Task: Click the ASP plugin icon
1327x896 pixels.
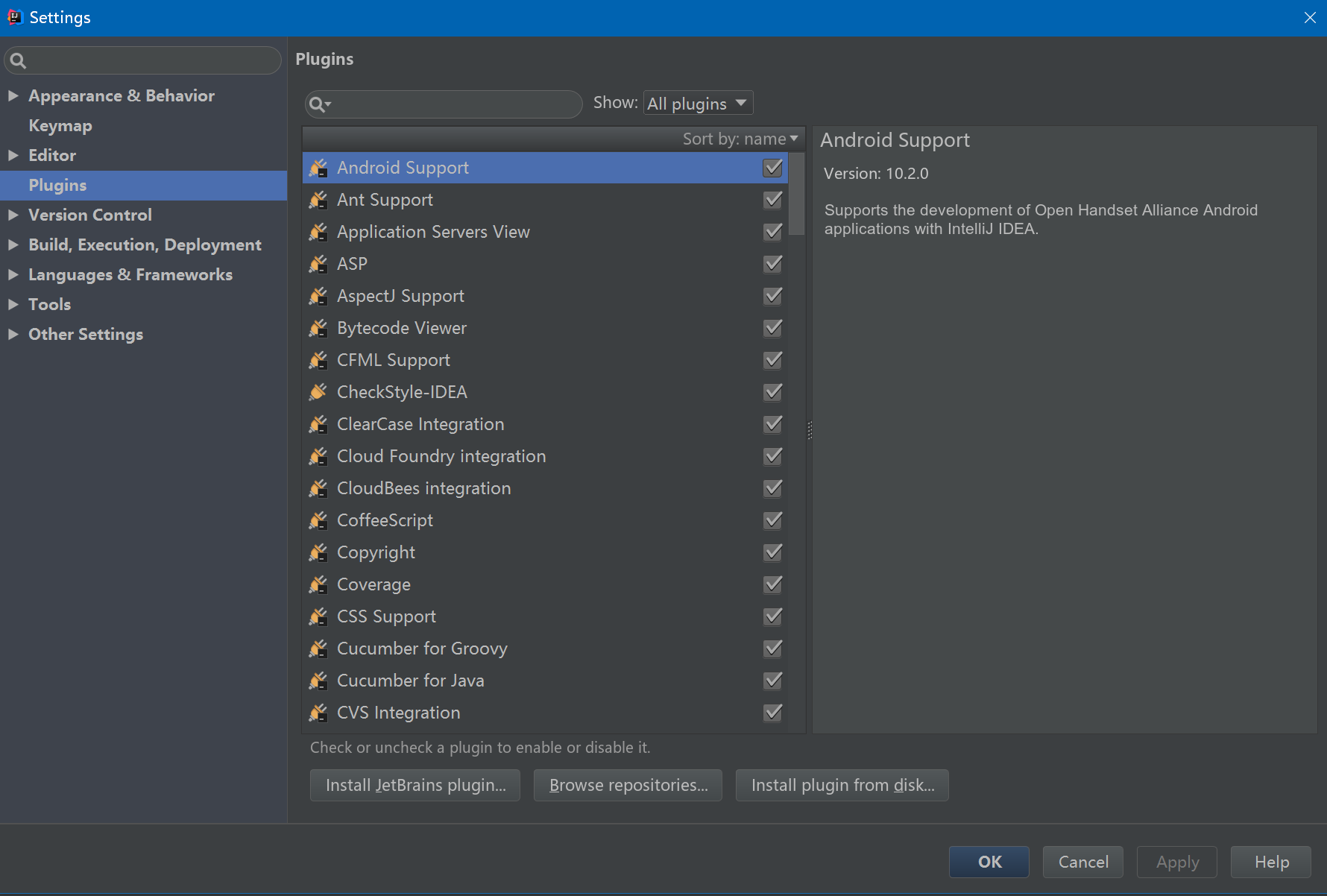Action: click(318, 265)
